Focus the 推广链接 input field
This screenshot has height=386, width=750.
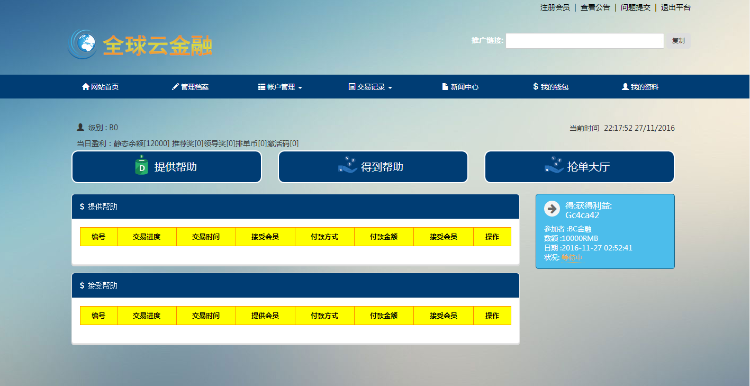[585, 41]
